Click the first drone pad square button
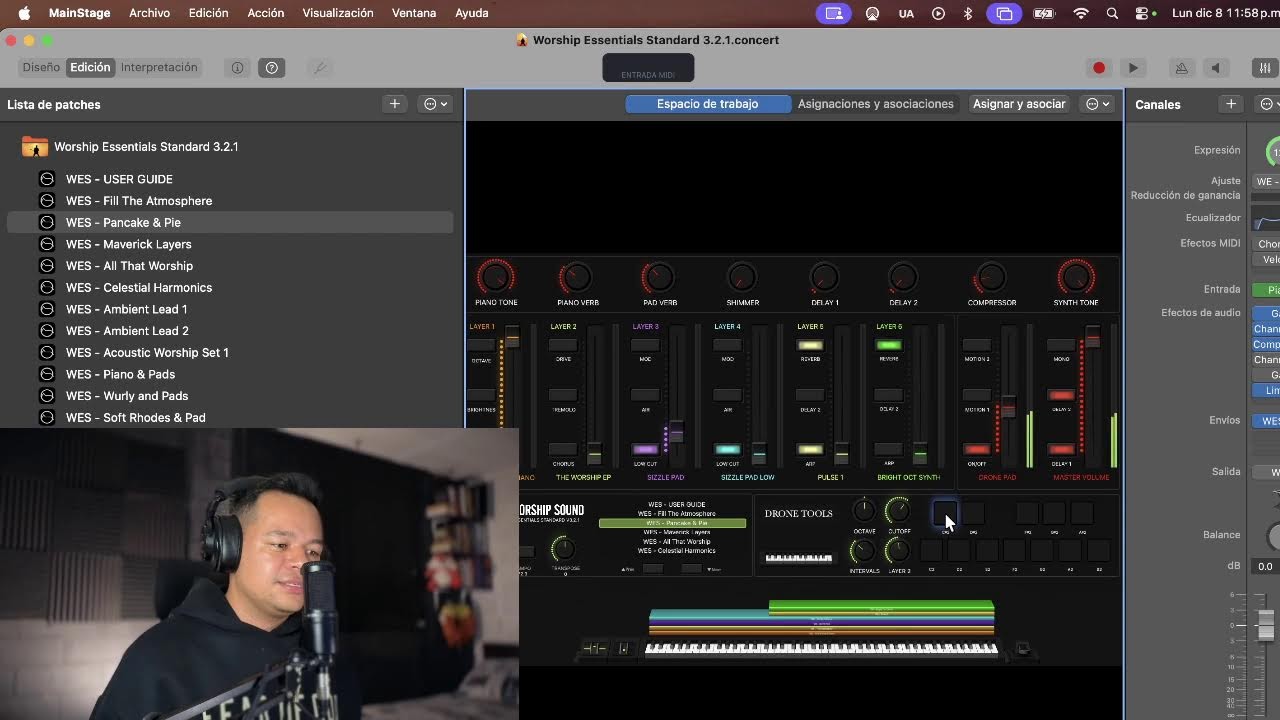Viewport: 1280px width, 720px height. pos(945,513)
